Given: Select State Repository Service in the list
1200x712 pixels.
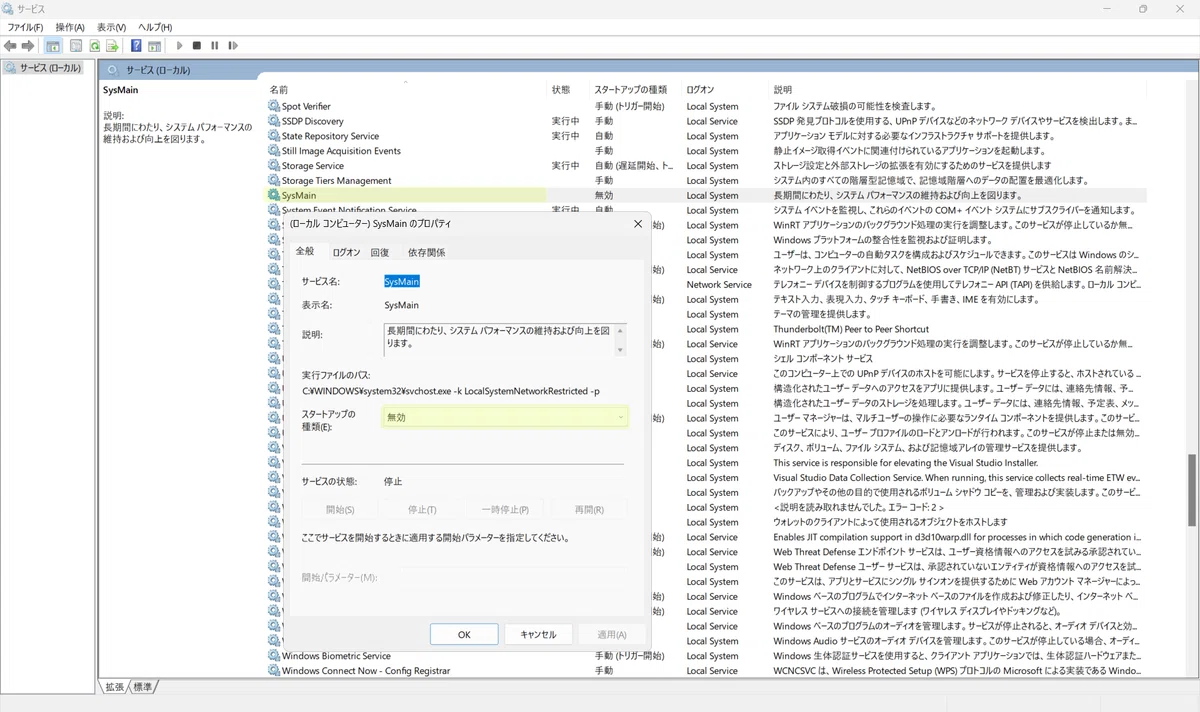Looking at the screenshot, I should pos(330,136).
